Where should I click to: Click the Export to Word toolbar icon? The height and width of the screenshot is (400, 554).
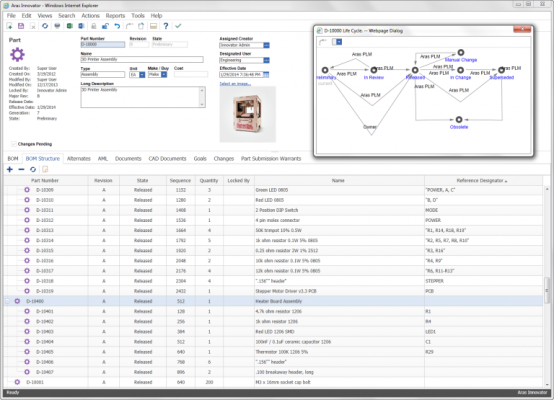click(x=81, y=26)
